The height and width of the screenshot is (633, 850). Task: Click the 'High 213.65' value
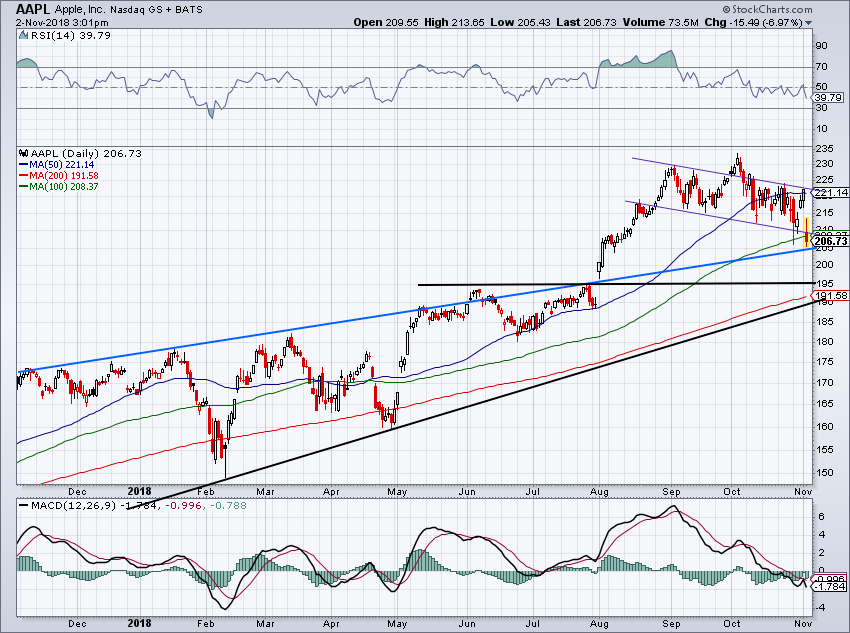[x=454, y=23]
